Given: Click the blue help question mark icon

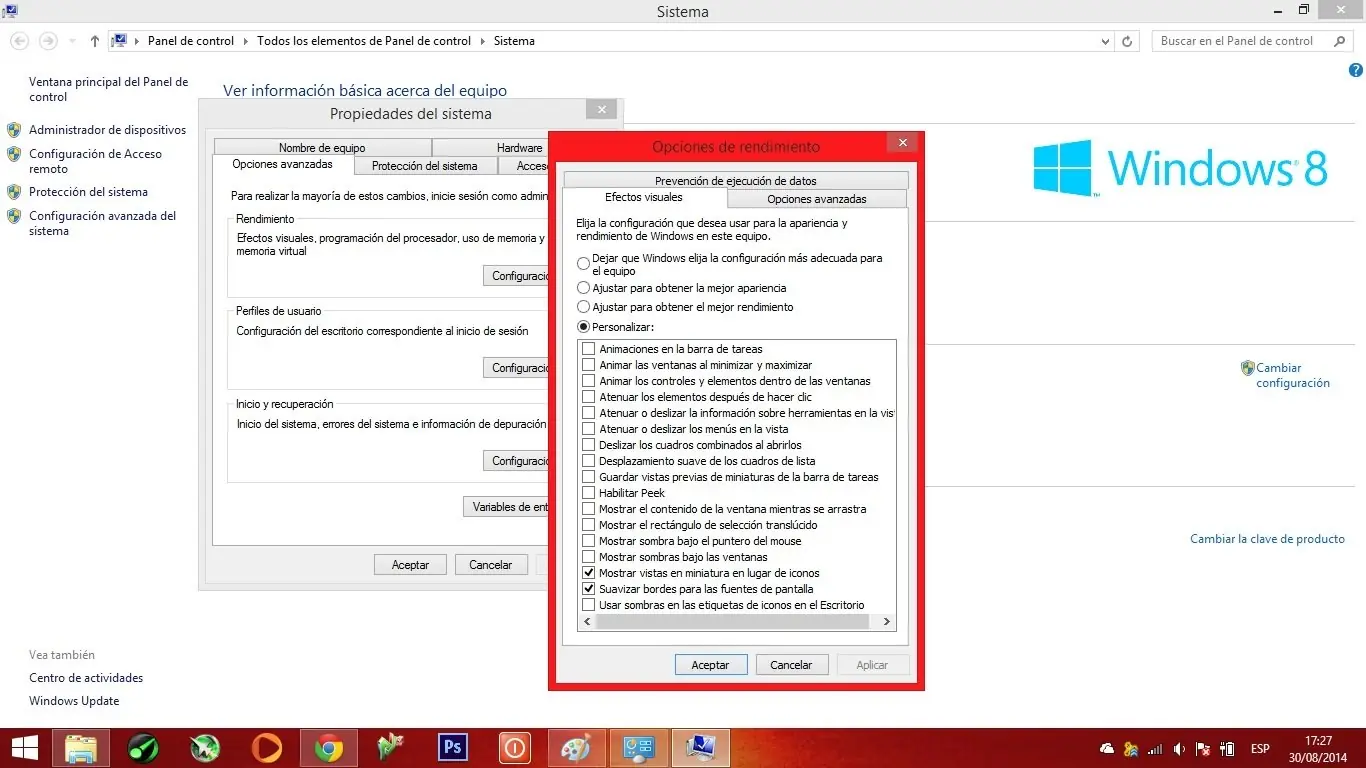Looking at the screenshot, I should 1356,71.
